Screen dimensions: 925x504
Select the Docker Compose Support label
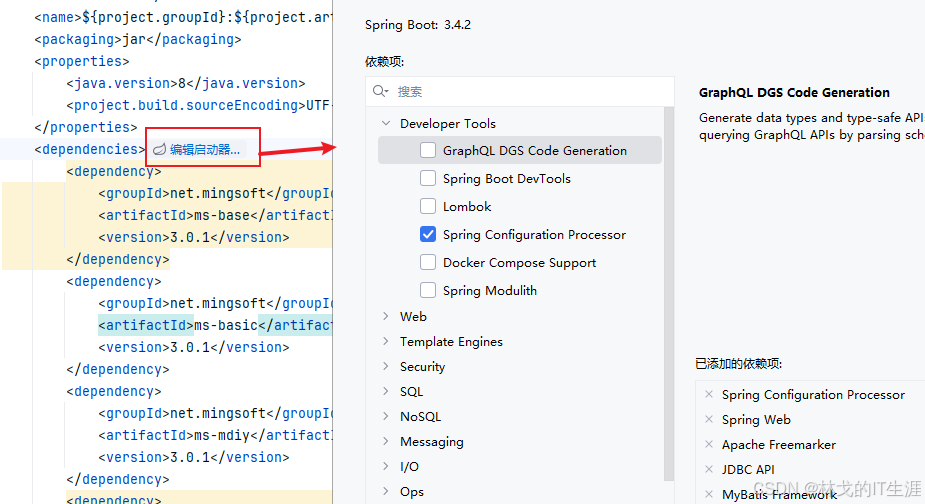pyautogui.click(x=519, y=263)
